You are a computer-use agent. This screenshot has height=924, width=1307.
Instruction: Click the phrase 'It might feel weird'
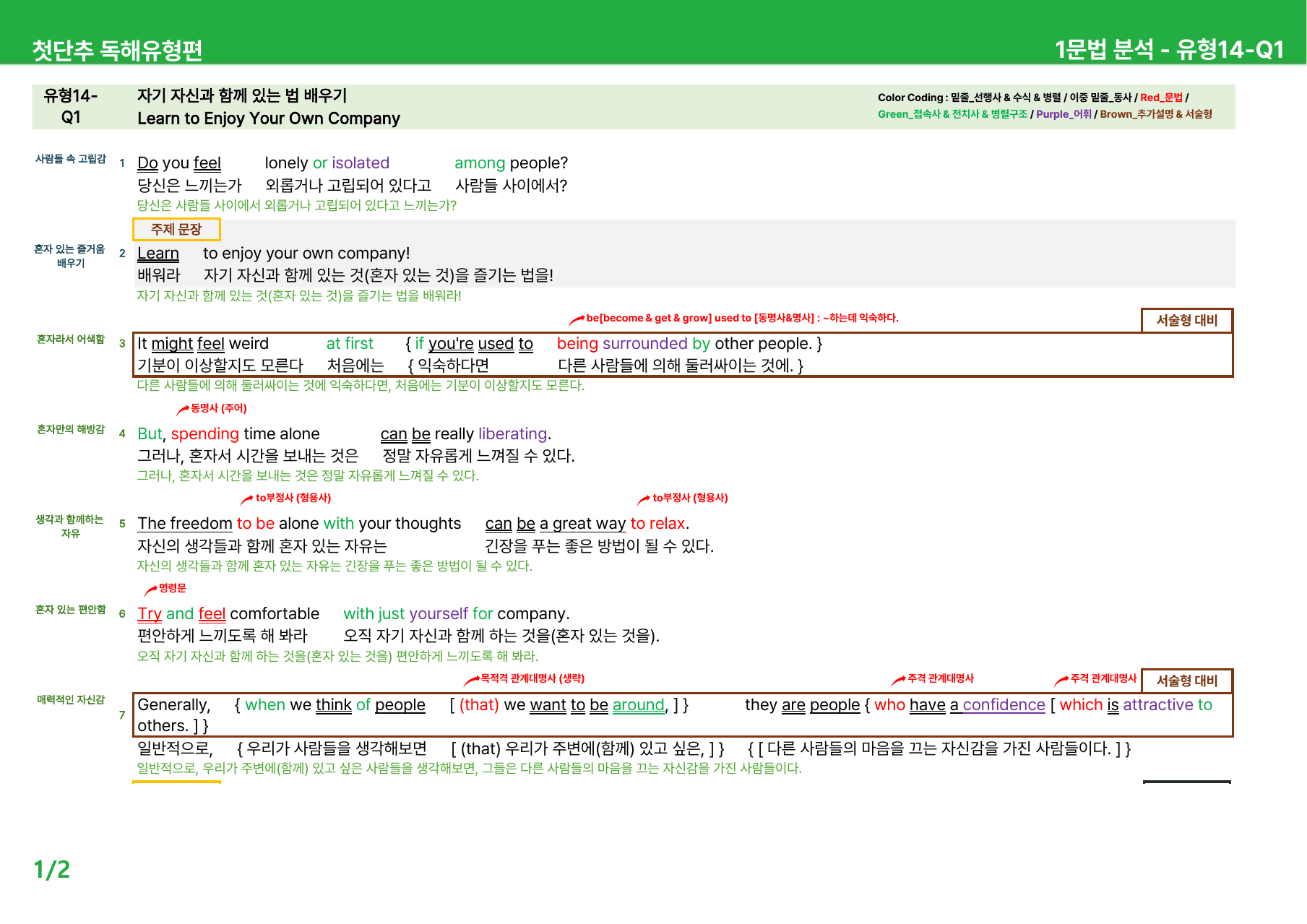[203, 344]
